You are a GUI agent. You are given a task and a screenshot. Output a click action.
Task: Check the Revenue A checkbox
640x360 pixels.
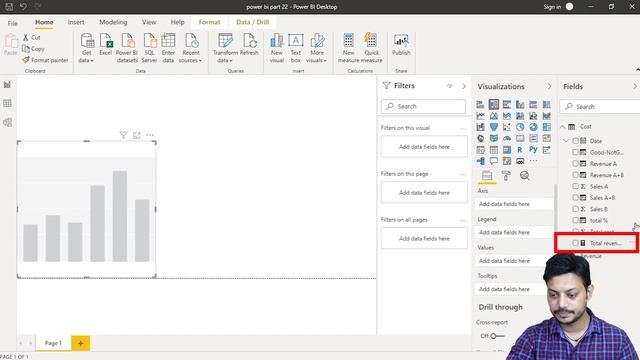click(575, 164)
